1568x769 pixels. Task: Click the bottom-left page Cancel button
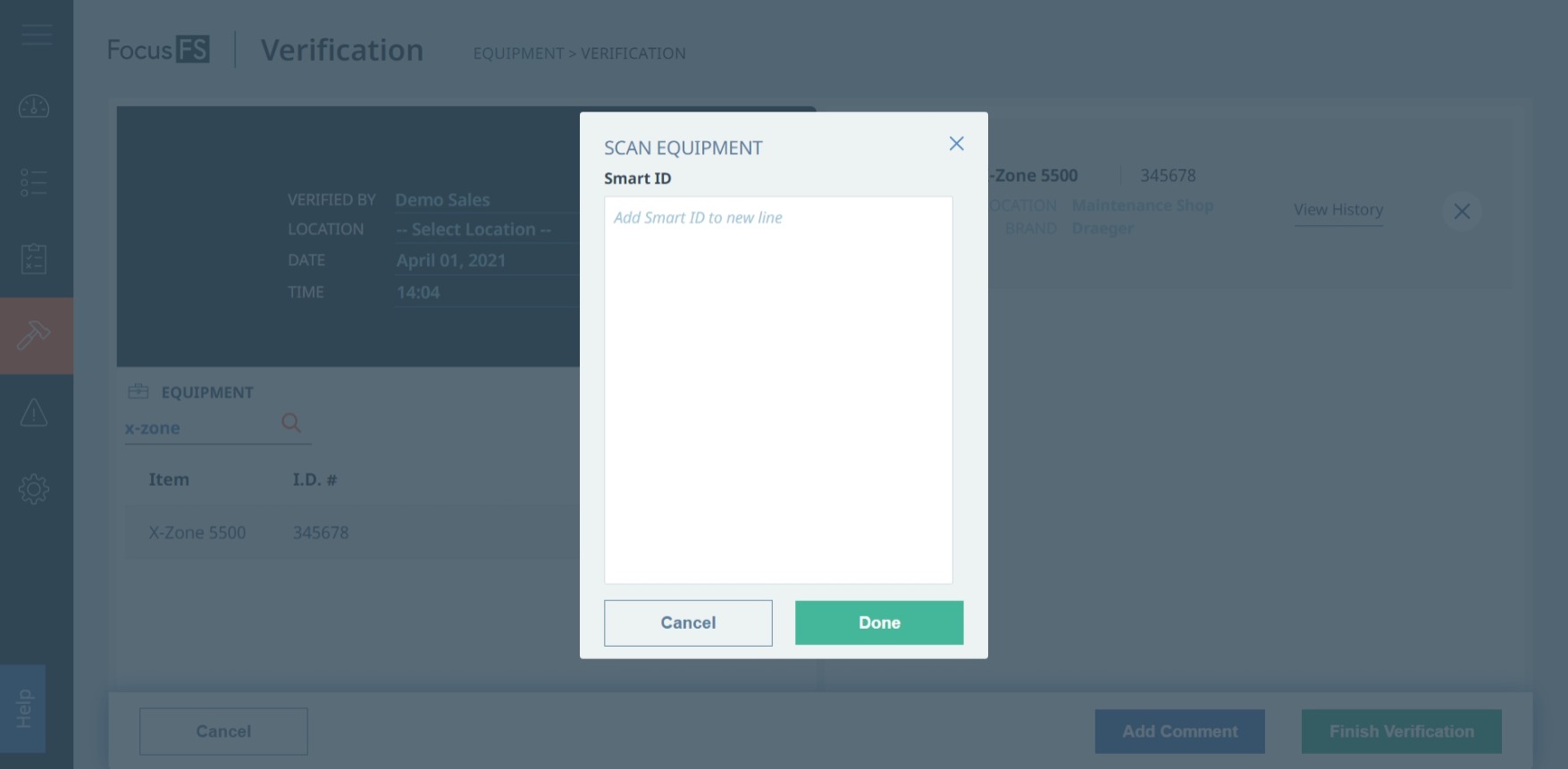coord(223,731)
